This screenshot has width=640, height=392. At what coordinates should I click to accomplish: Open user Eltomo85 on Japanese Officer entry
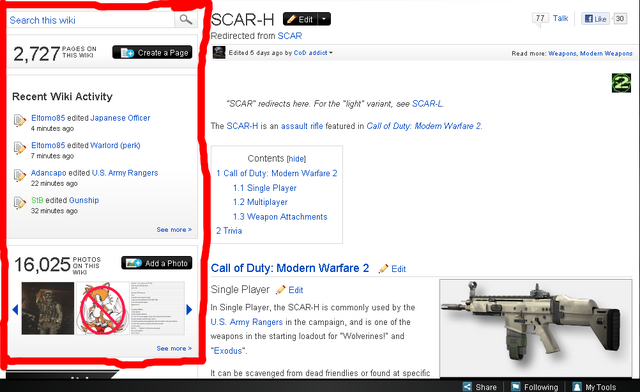pyautogui.click(x=48, y=118)
